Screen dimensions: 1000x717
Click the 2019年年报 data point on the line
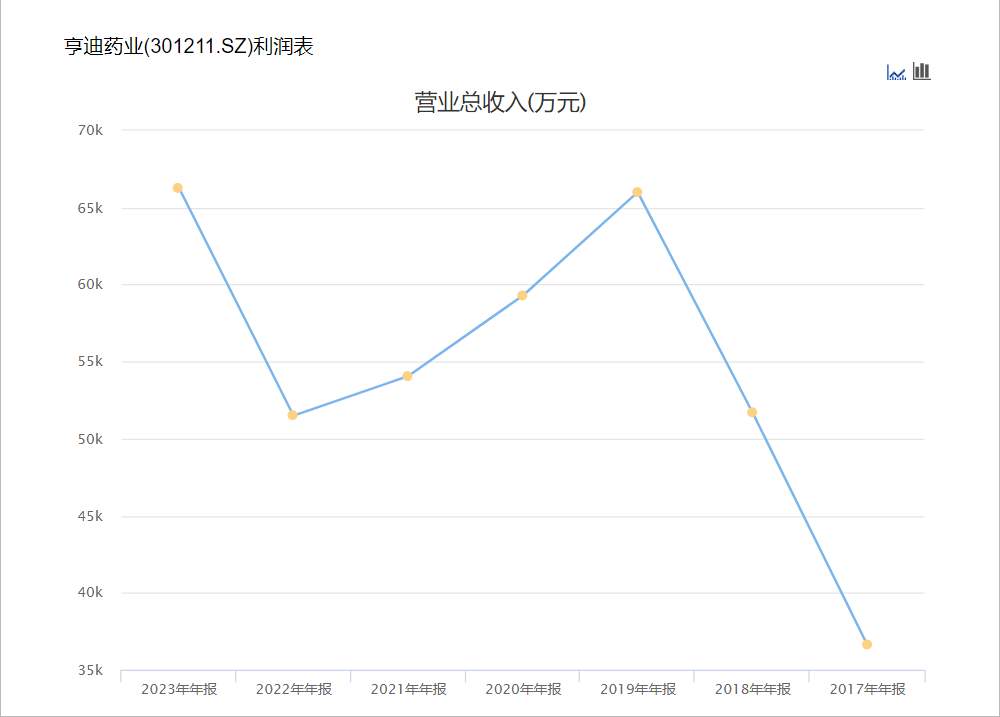point(637,192)
